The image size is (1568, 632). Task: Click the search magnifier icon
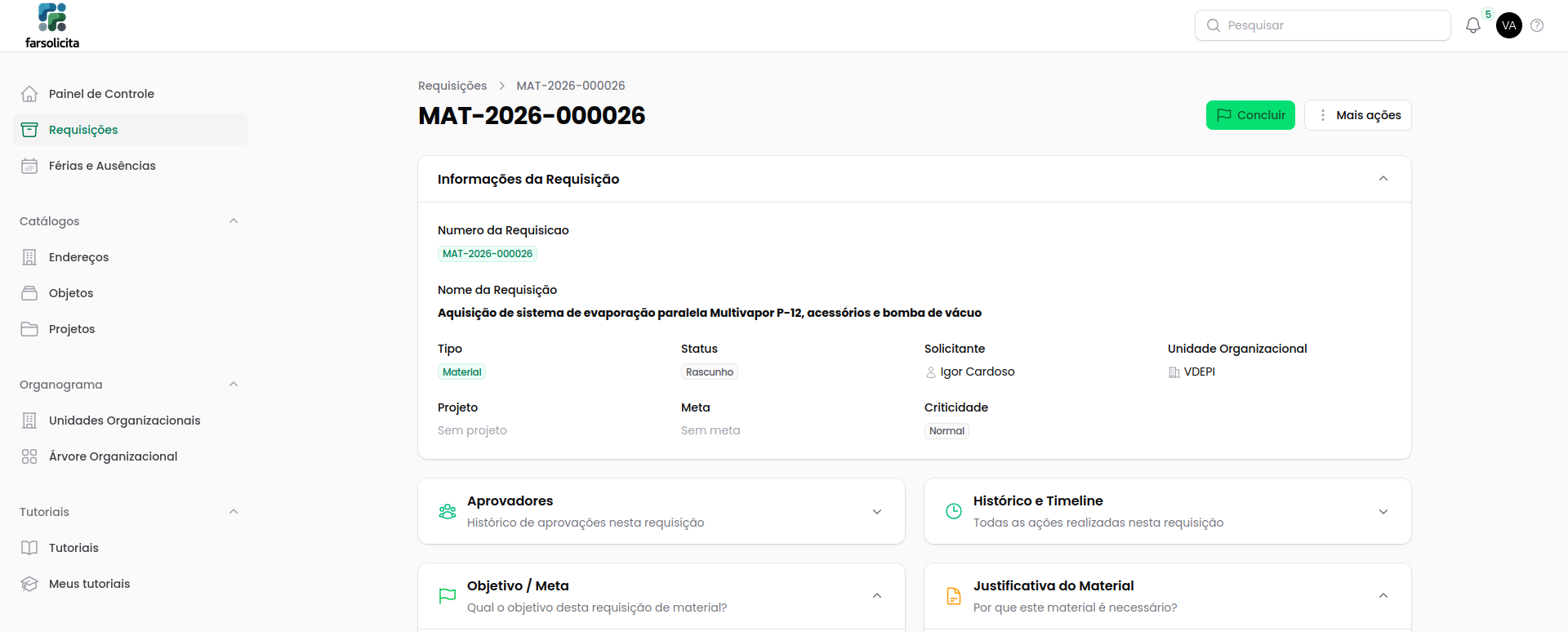pos(1214,25)
